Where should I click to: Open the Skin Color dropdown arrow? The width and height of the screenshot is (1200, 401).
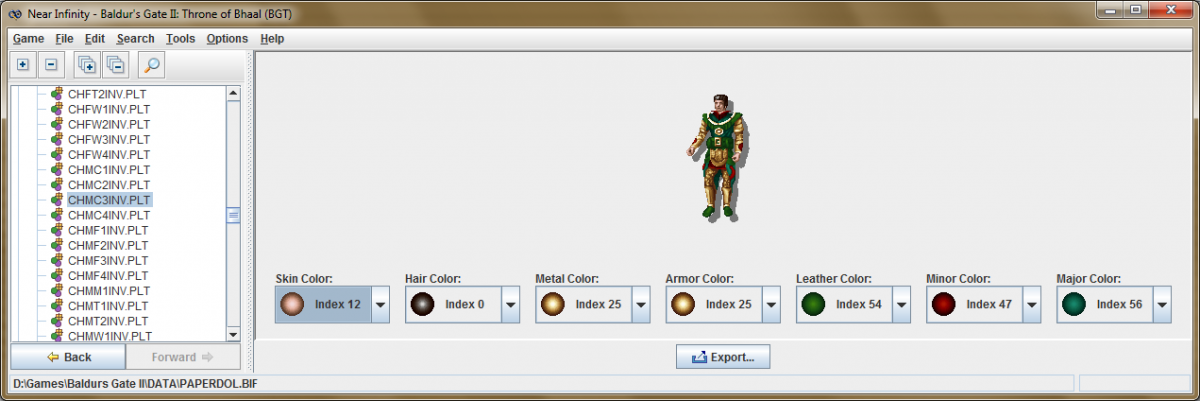[381, 304]
